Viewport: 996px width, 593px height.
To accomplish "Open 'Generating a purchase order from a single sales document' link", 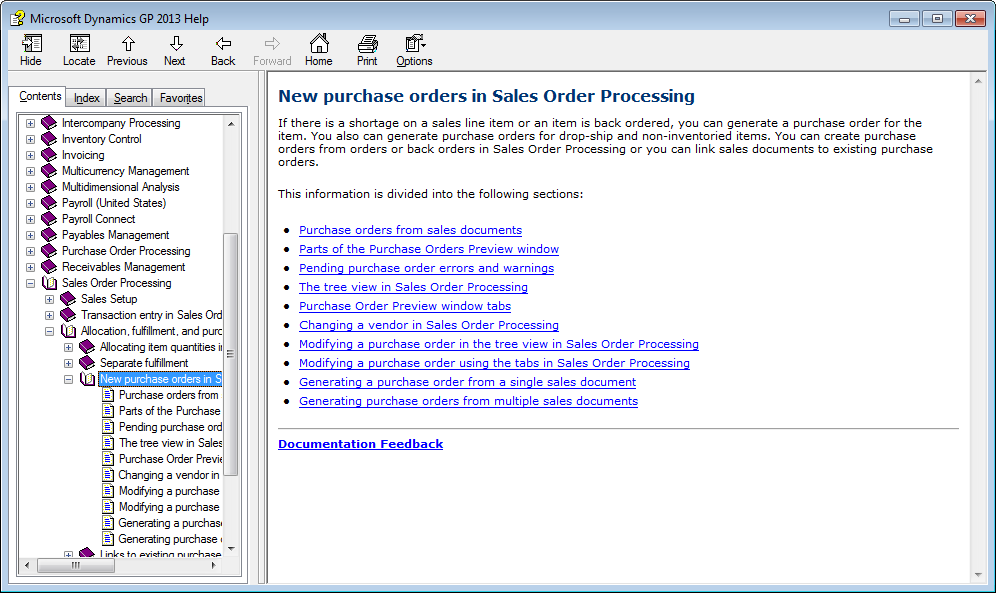I will pos(468,382).
